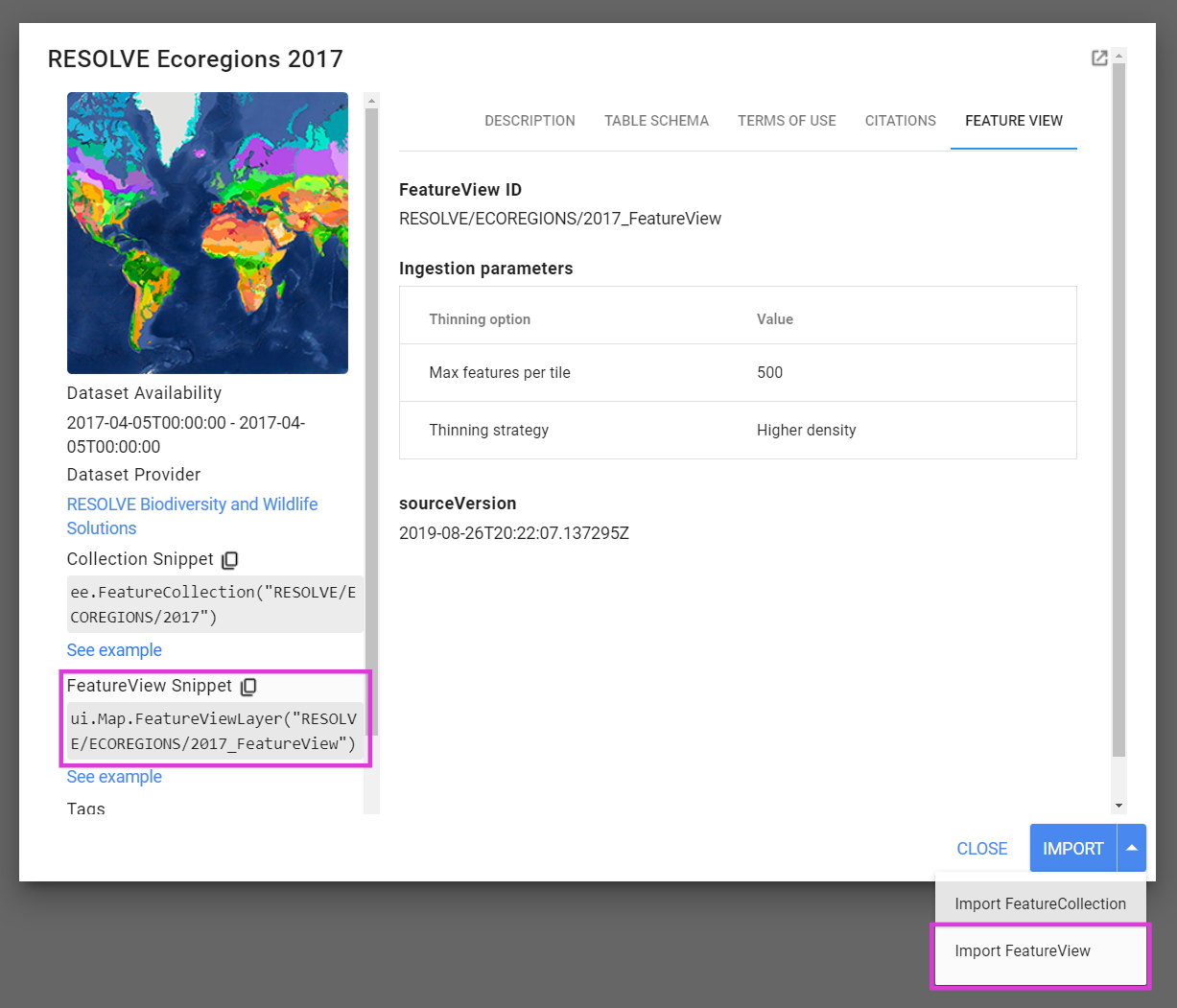Image resolution: width=1177 pixels, height=1008 pixels.
Task: Click the IMPORT button
Action: 1072,848
